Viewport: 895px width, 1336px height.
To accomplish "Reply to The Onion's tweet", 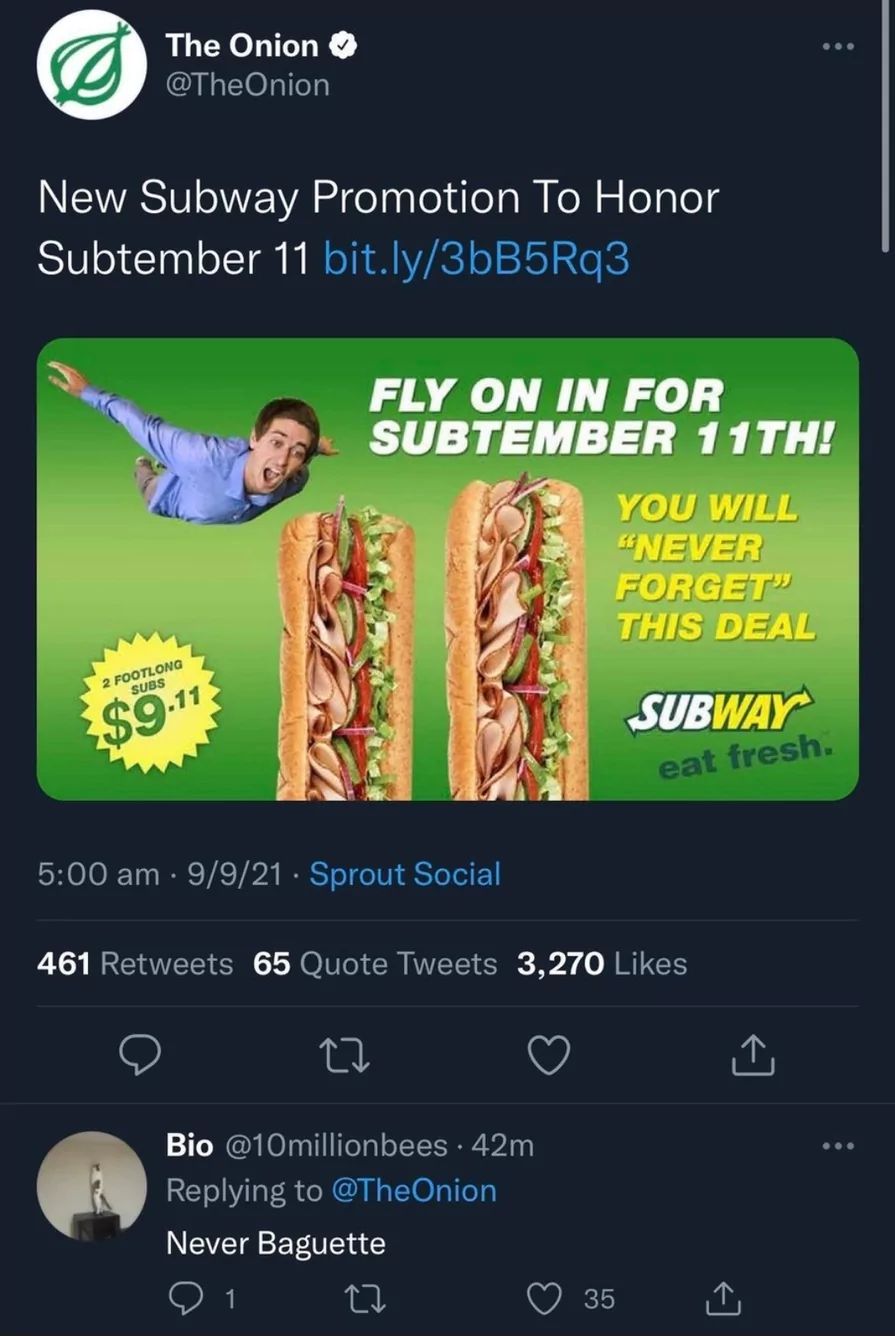I will (x=140, y=1055).
